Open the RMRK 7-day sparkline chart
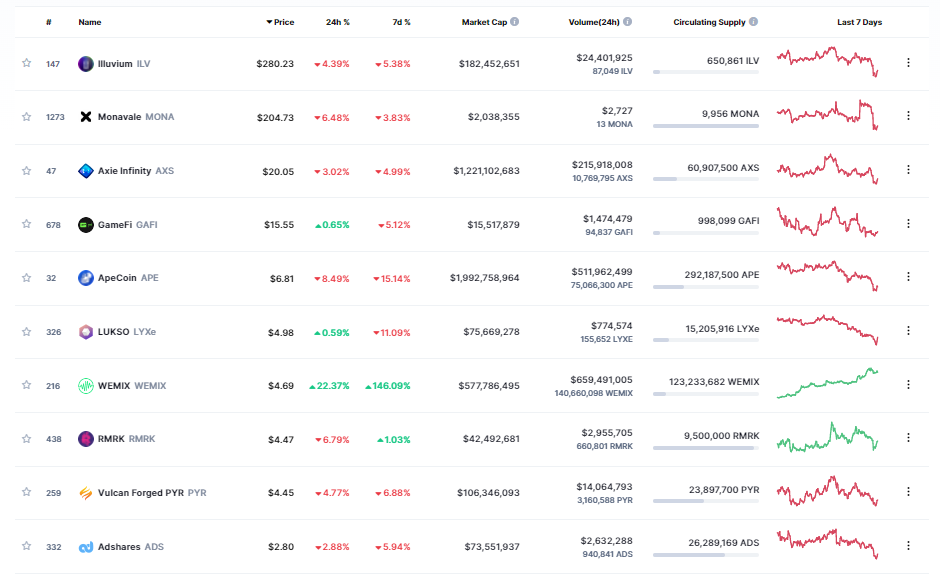This screenshot has height=581, width=940. [x=827, y=437]
